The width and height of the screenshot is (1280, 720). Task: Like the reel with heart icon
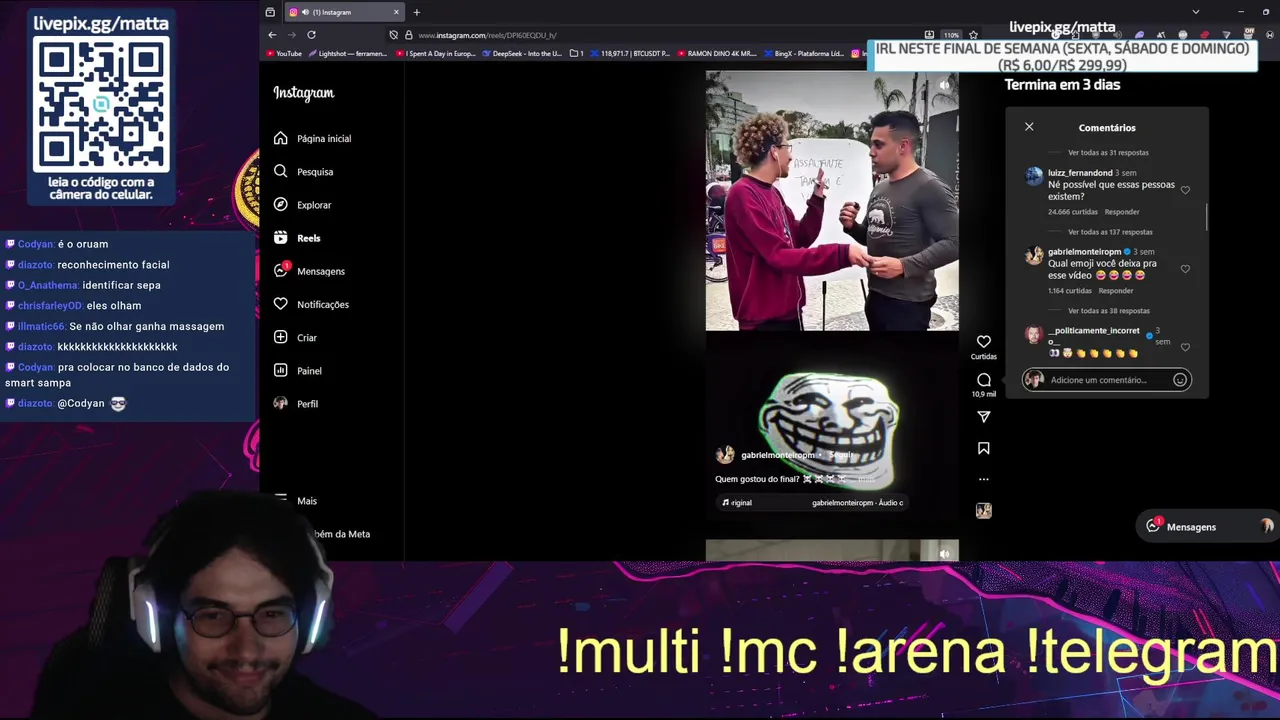tap(984, 341)
